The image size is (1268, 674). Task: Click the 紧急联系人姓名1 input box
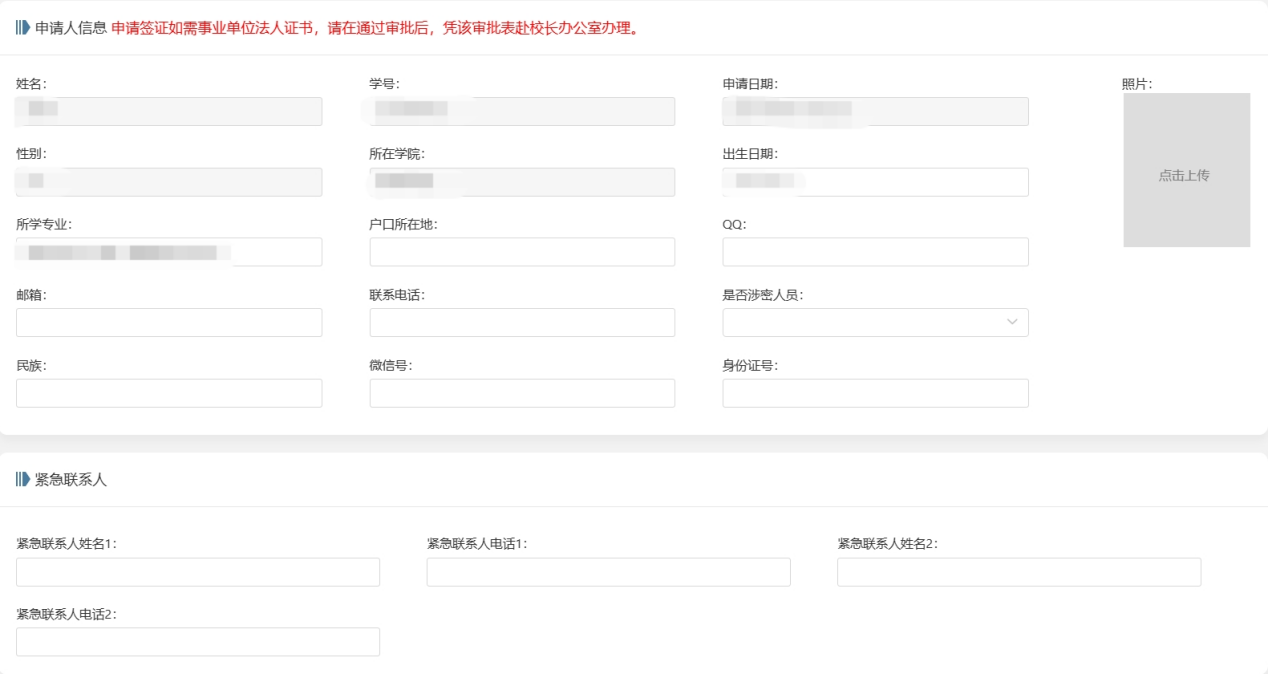[x=198, y=572]
